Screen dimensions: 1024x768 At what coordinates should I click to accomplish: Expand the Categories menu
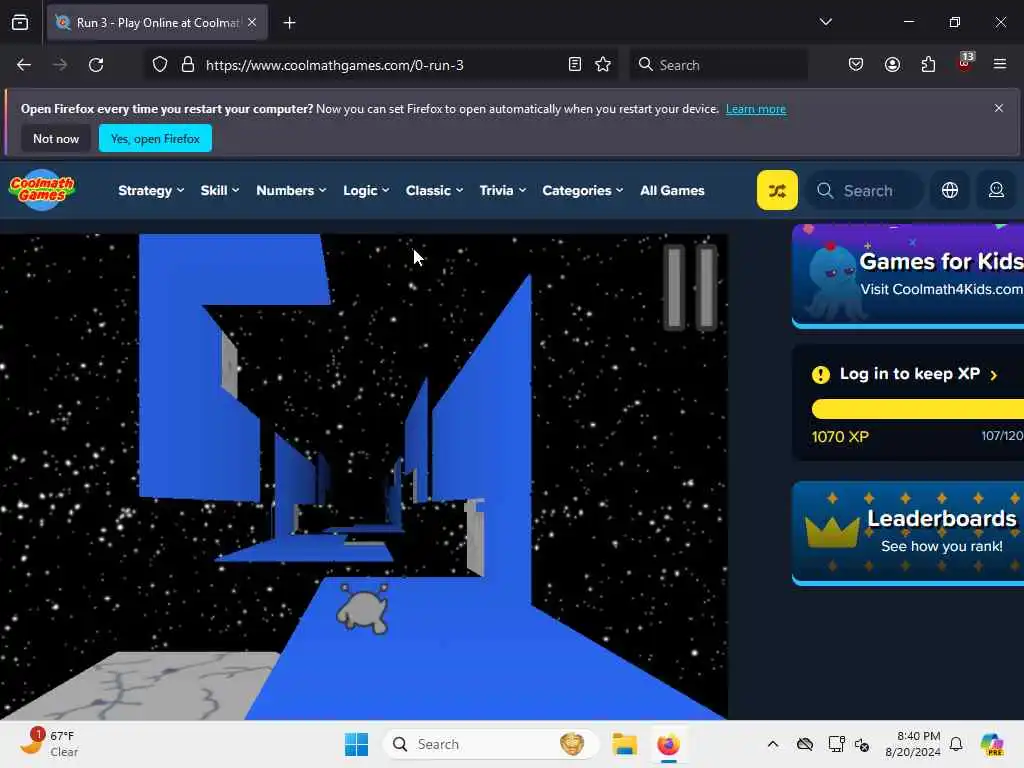tap(583, 191)
